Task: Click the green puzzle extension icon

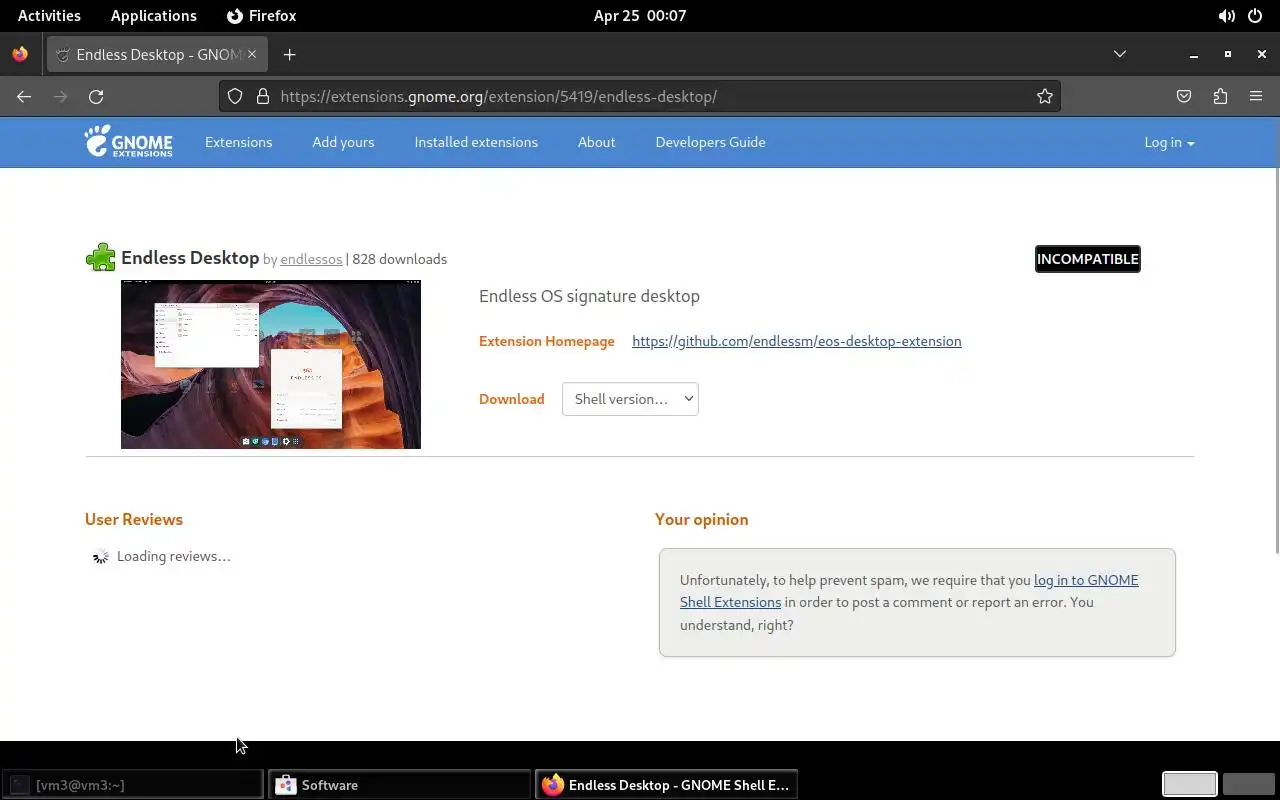Action: pyautogui.click(x=101, y=258)
